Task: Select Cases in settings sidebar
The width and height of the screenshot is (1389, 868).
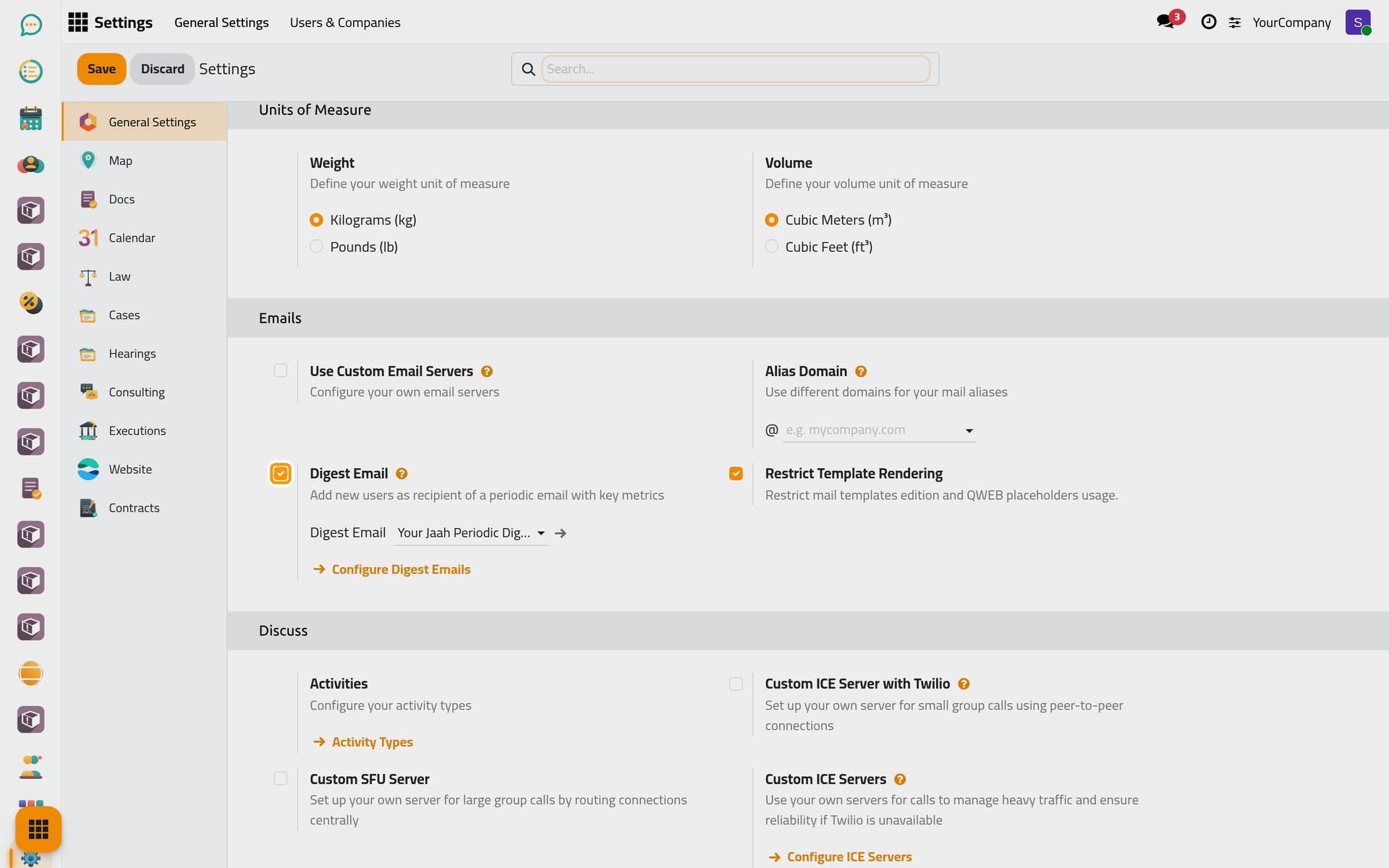Action: [x=145, y=315]
